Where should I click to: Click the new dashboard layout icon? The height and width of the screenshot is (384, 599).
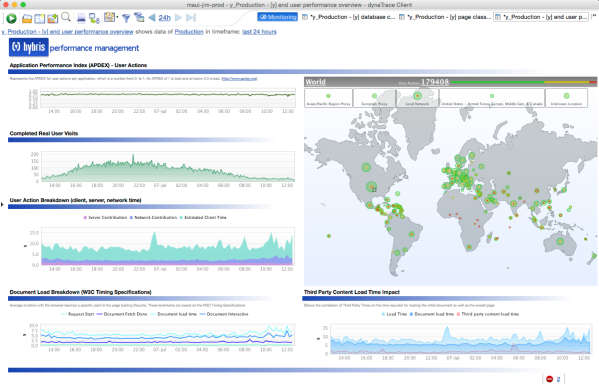click(39, 18)
